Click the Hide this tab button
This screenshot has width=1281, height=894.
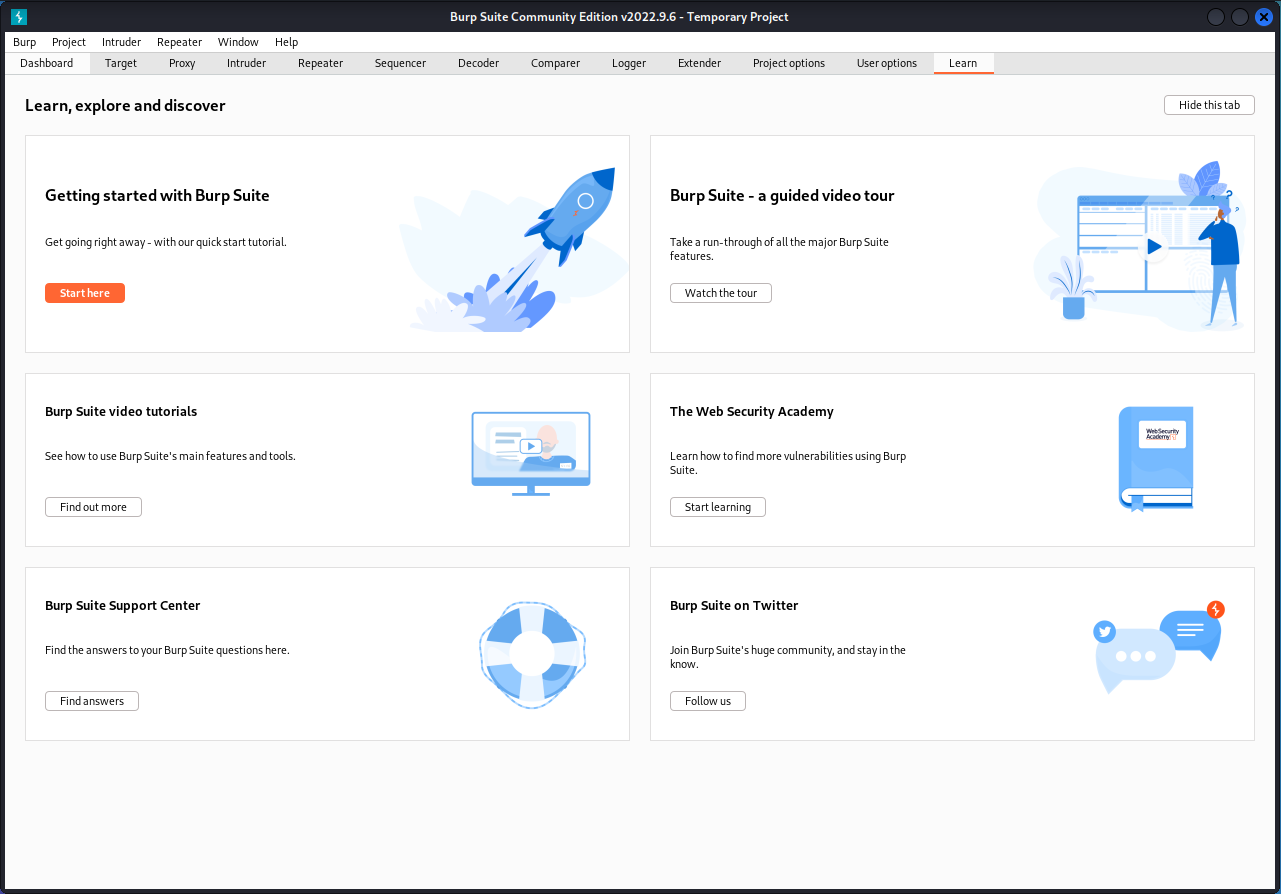pos(1209,105)
